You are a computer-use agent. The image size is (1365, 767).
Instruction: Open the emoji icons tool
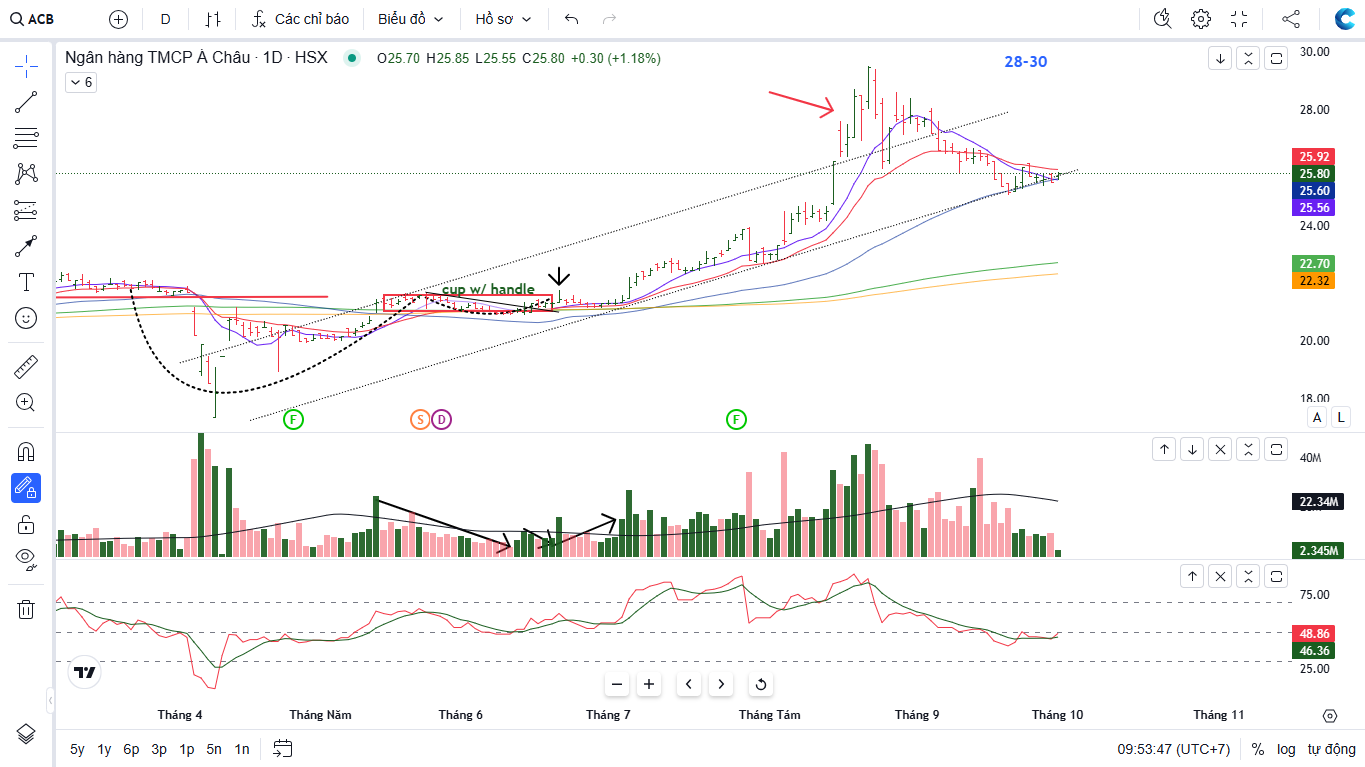point(26,318)
